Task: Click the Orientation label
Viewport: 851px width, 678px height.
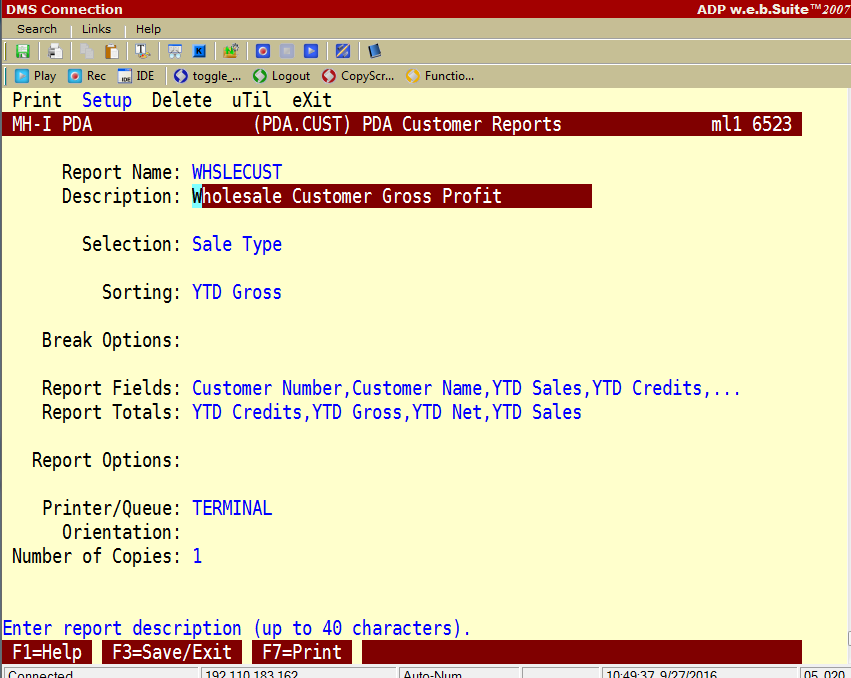Action: 121,532
